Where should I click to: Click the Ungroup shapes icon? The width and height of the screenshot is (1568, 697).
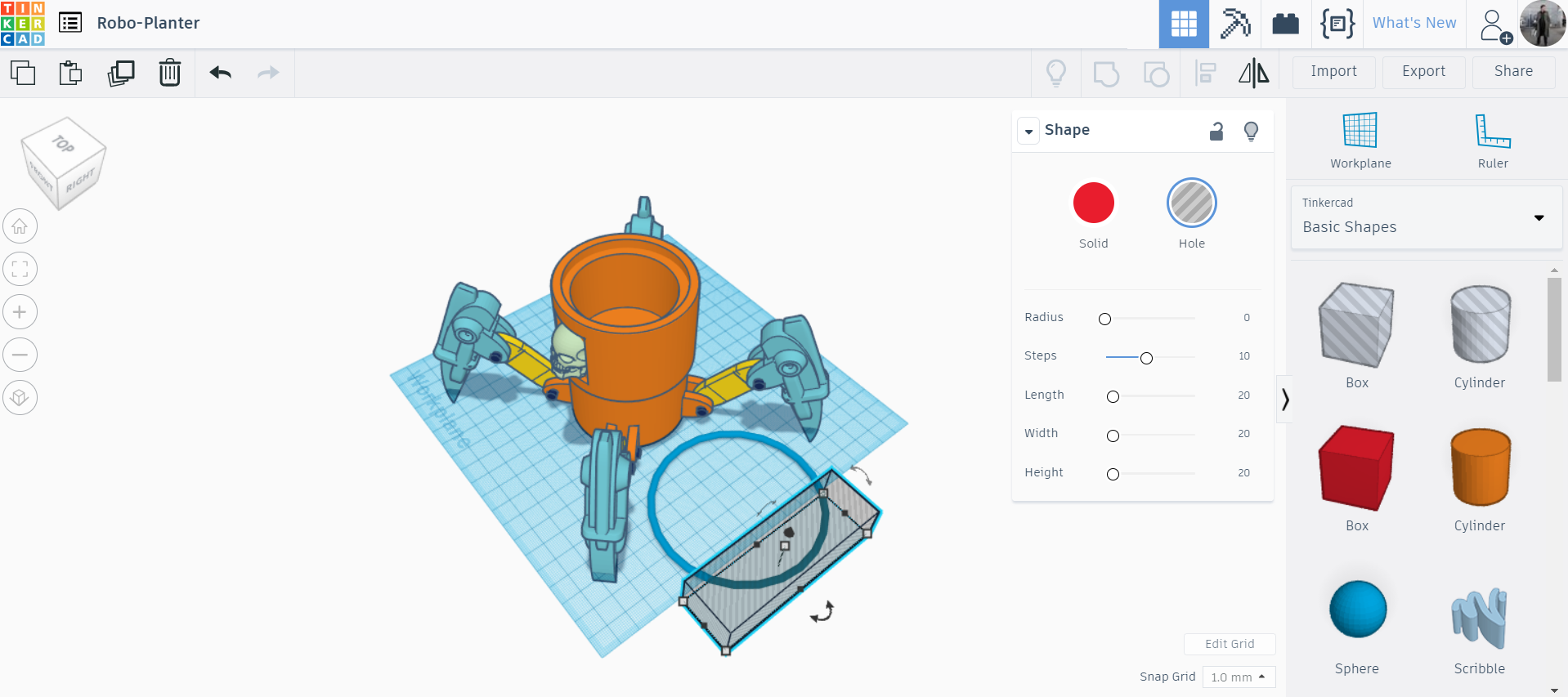(x=1156, y=74)
